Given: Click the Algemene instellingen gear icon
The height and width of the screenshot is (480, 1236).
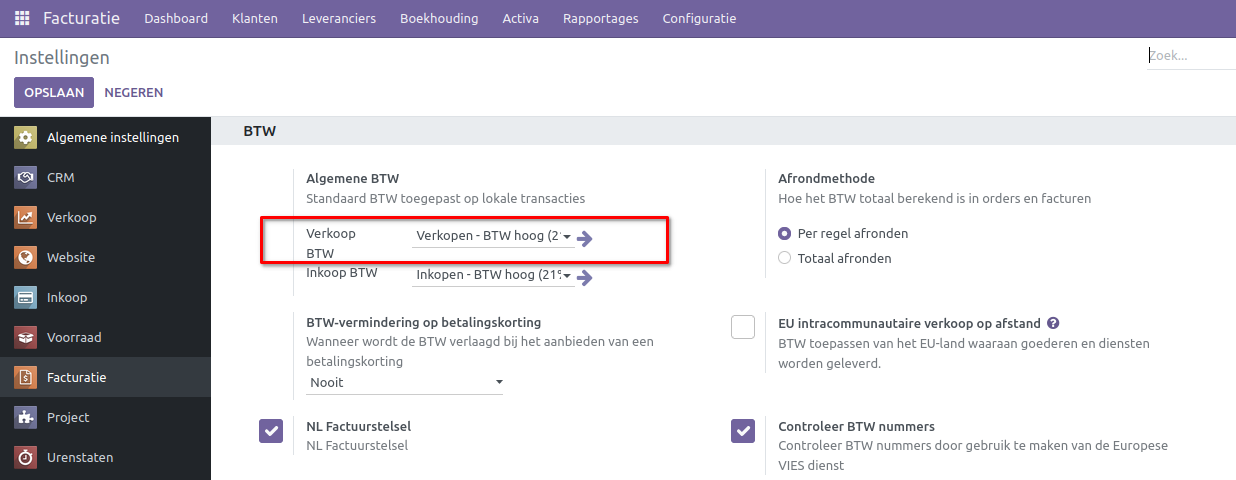Looking at the screenshot, I should click(26, 137).
